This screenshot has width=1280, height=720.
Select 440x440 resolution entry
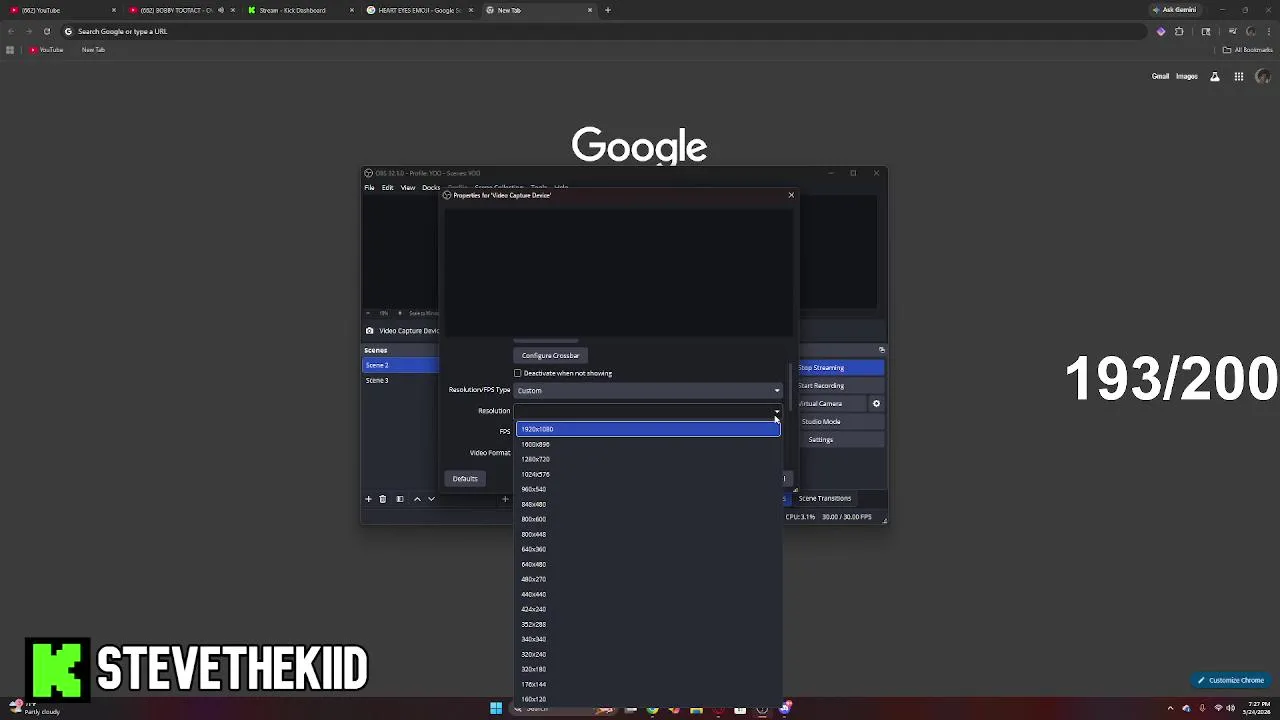pyautogui.click(x=648, y=594)
